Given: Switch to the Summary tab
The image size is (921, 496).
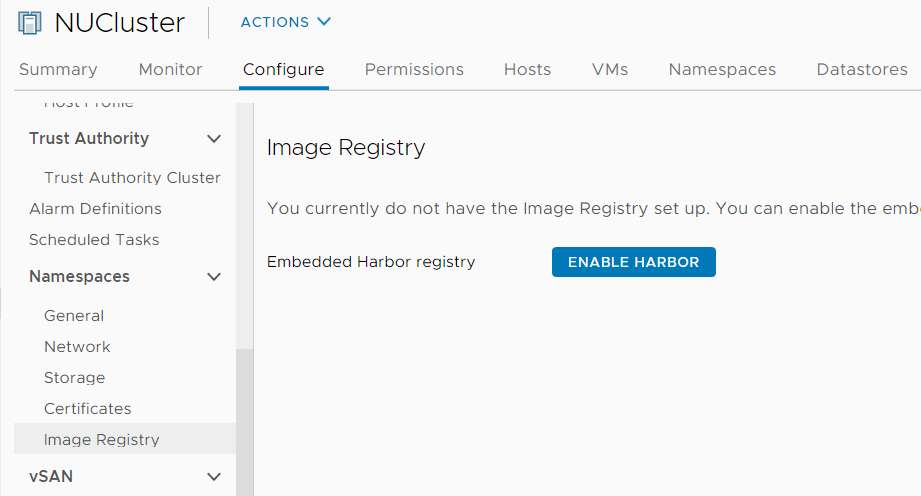Looking at the screenshot, I should coord(58,69).
